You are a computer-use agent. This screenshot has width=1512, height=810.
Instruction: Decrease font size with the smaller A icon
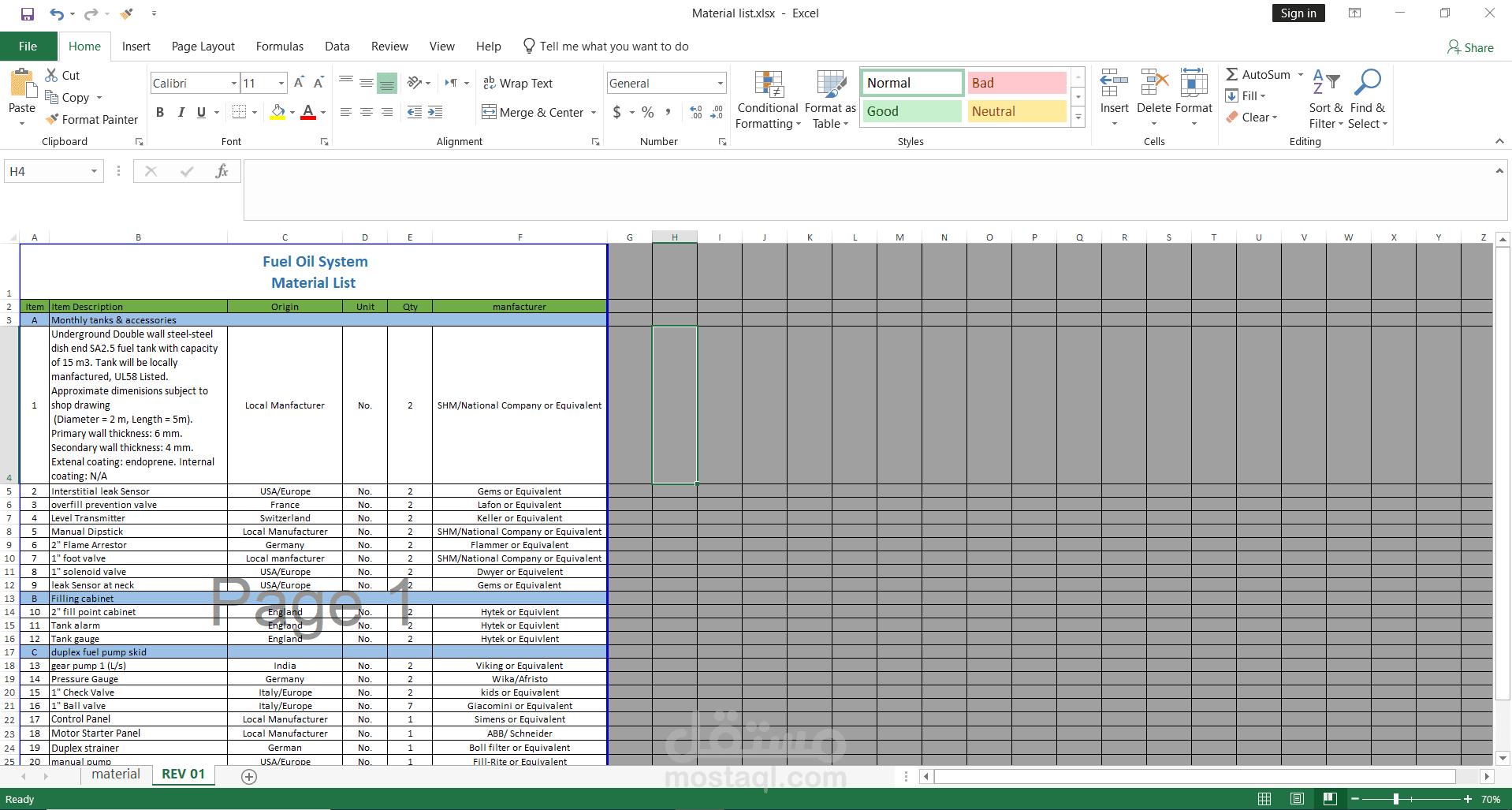(x=318, y=83)
